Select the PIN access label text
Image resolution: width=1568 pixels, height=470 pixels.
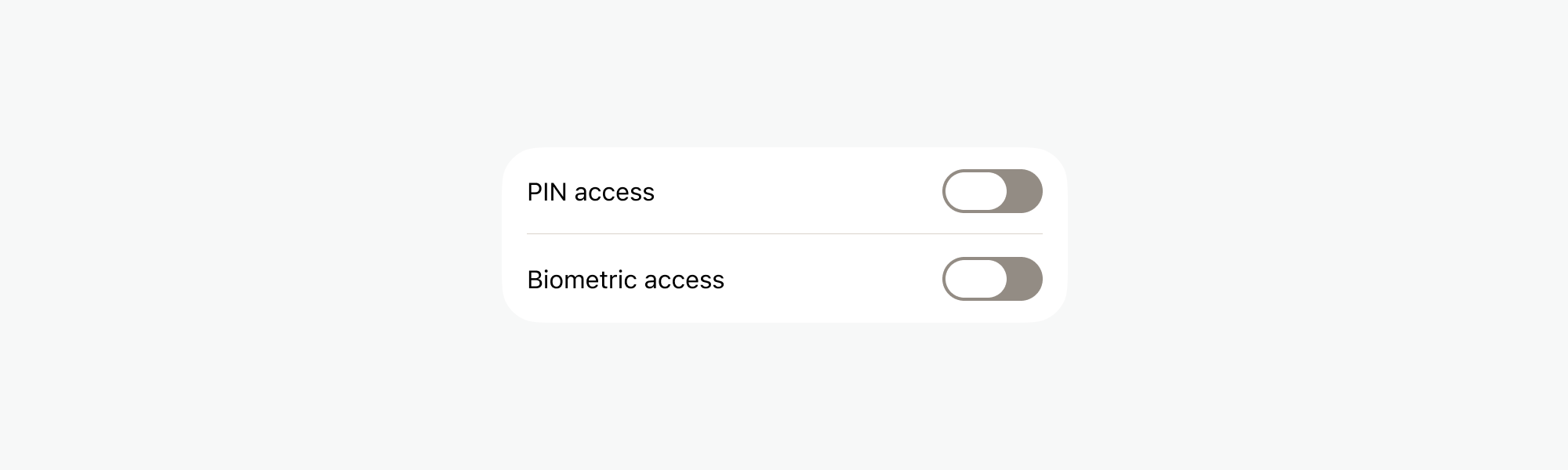click(x=591, y=192)
